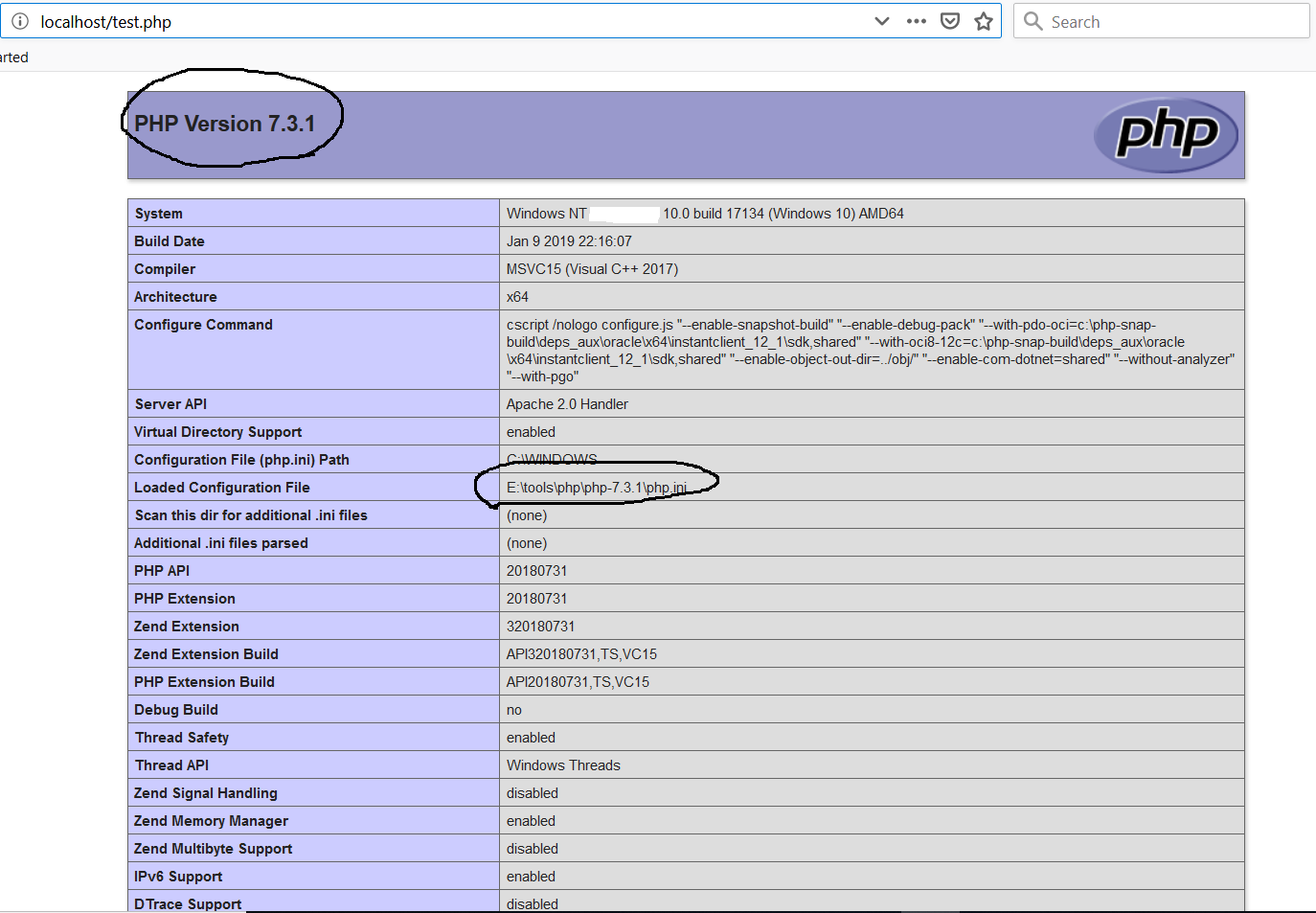1316x913 pixels.
Task: Click the E:\tools\php\php-7.3.1\php.ini path value
Action: 597,488
